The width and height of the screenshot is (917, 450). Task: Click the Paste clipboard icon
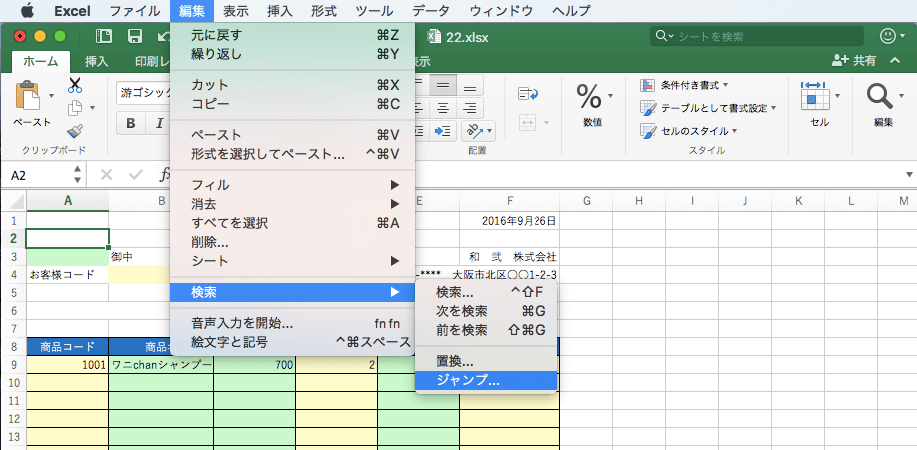[x=31, y=101]
